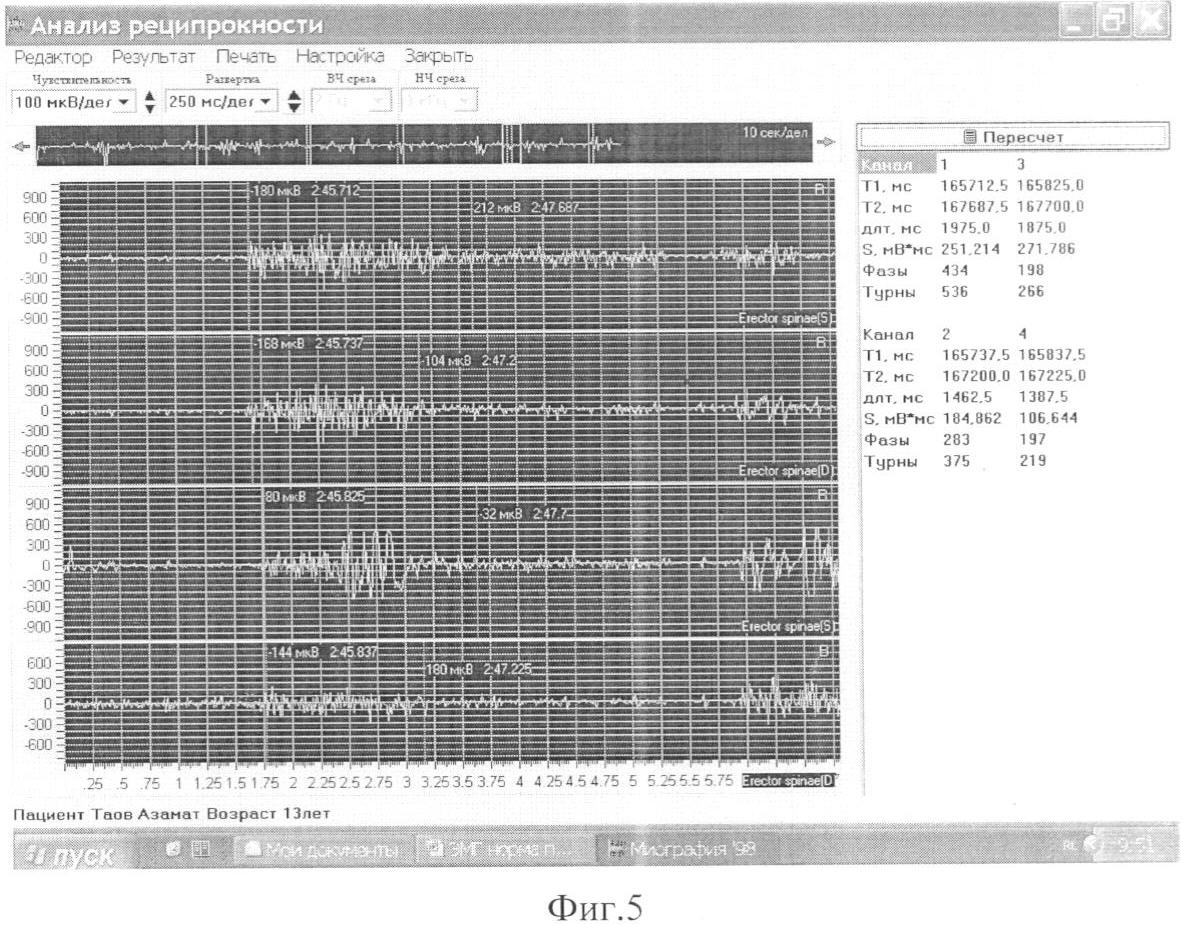Switch to ЭМГ норма taskbar window
Screen dimensions: 1182x925
pyautogui.click(x=497, y=851)
